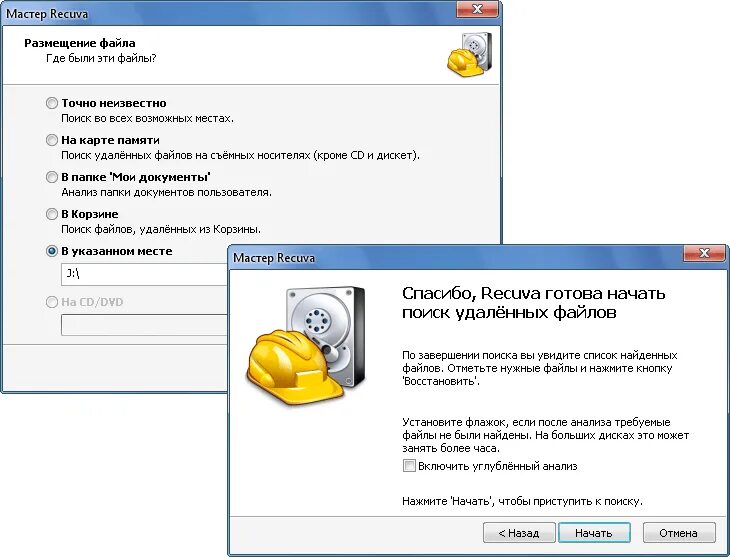This screenshot has height=557, width=730.
Task: Click 'Анализ папки документов пользователя.' text
Action: (x=167, y=192)
